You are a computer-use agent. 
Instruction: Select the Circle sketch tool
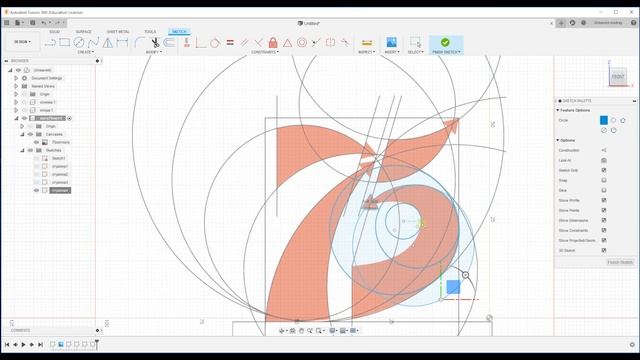[x=79, y=42]
